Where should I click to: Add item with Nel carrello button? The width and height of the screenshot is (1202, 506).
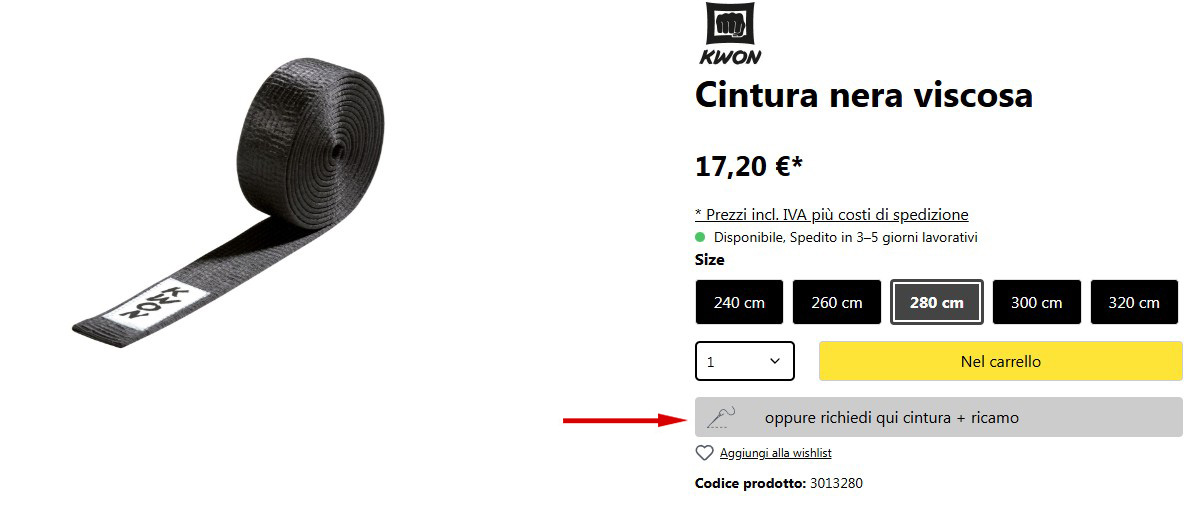[x=1001, y=361]
